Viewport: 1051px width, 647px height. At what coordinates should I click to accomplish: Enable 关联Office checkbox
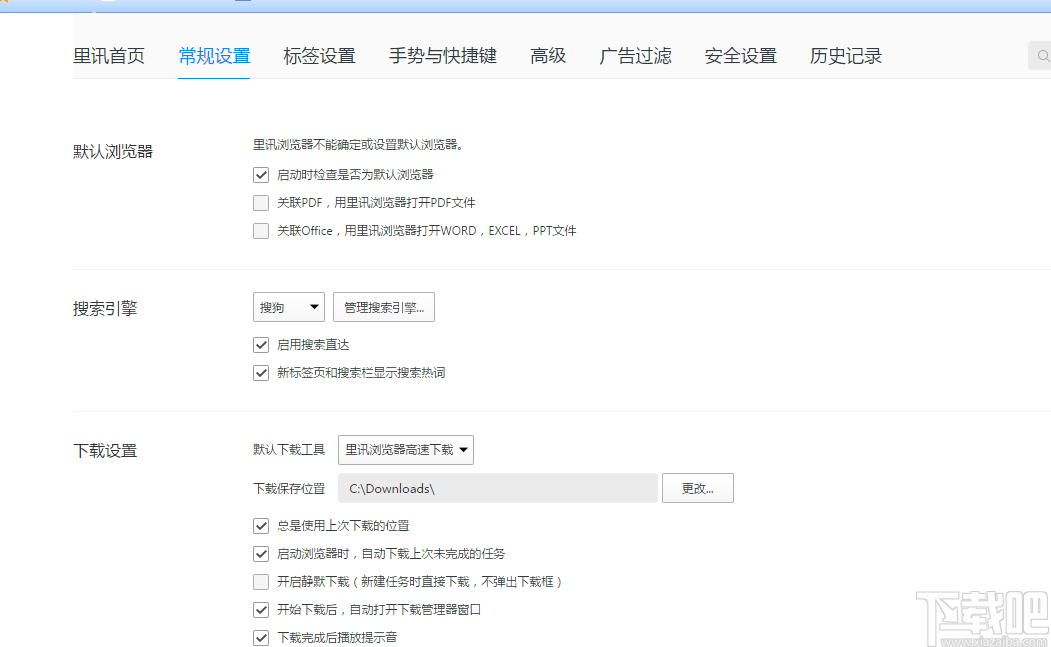coord(261,231)
